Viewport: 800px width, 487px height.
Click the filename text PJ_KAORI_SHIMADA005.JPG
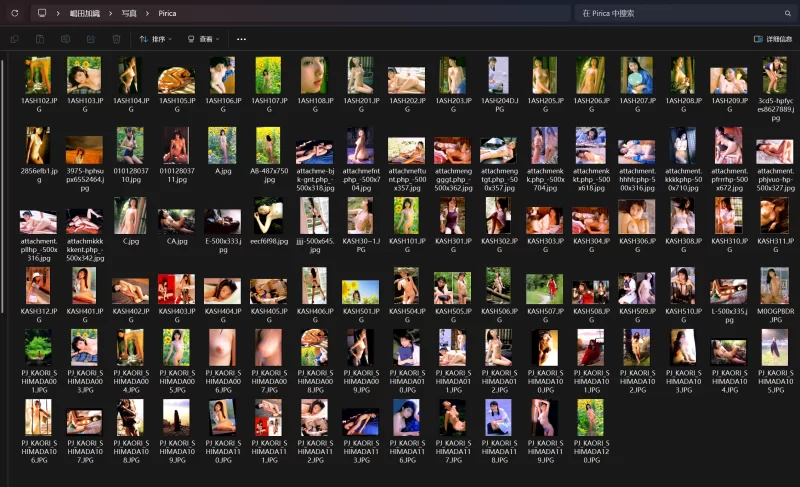(177, 381)
